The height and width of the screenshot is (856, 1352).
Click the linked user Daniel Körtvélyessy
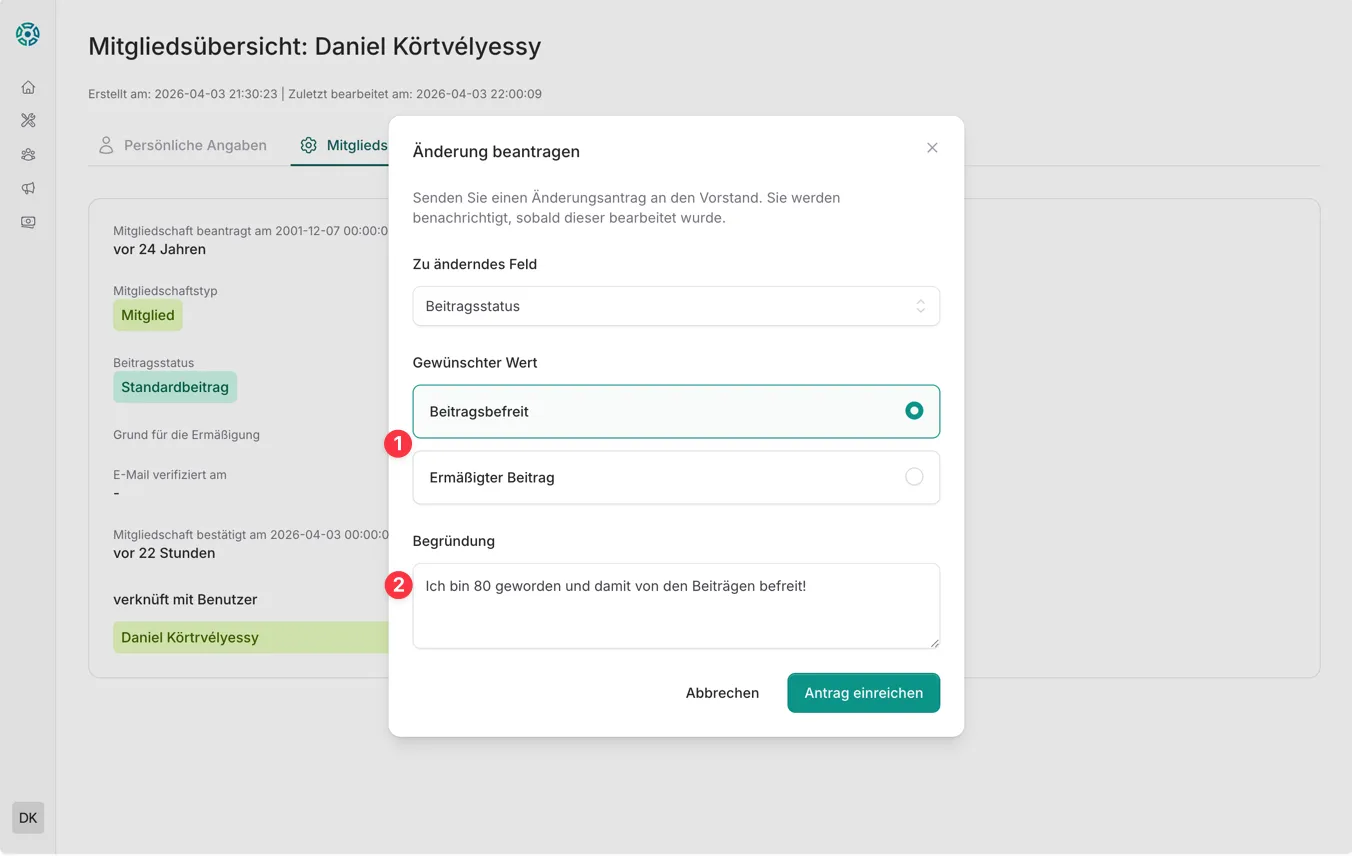[190, 637]
